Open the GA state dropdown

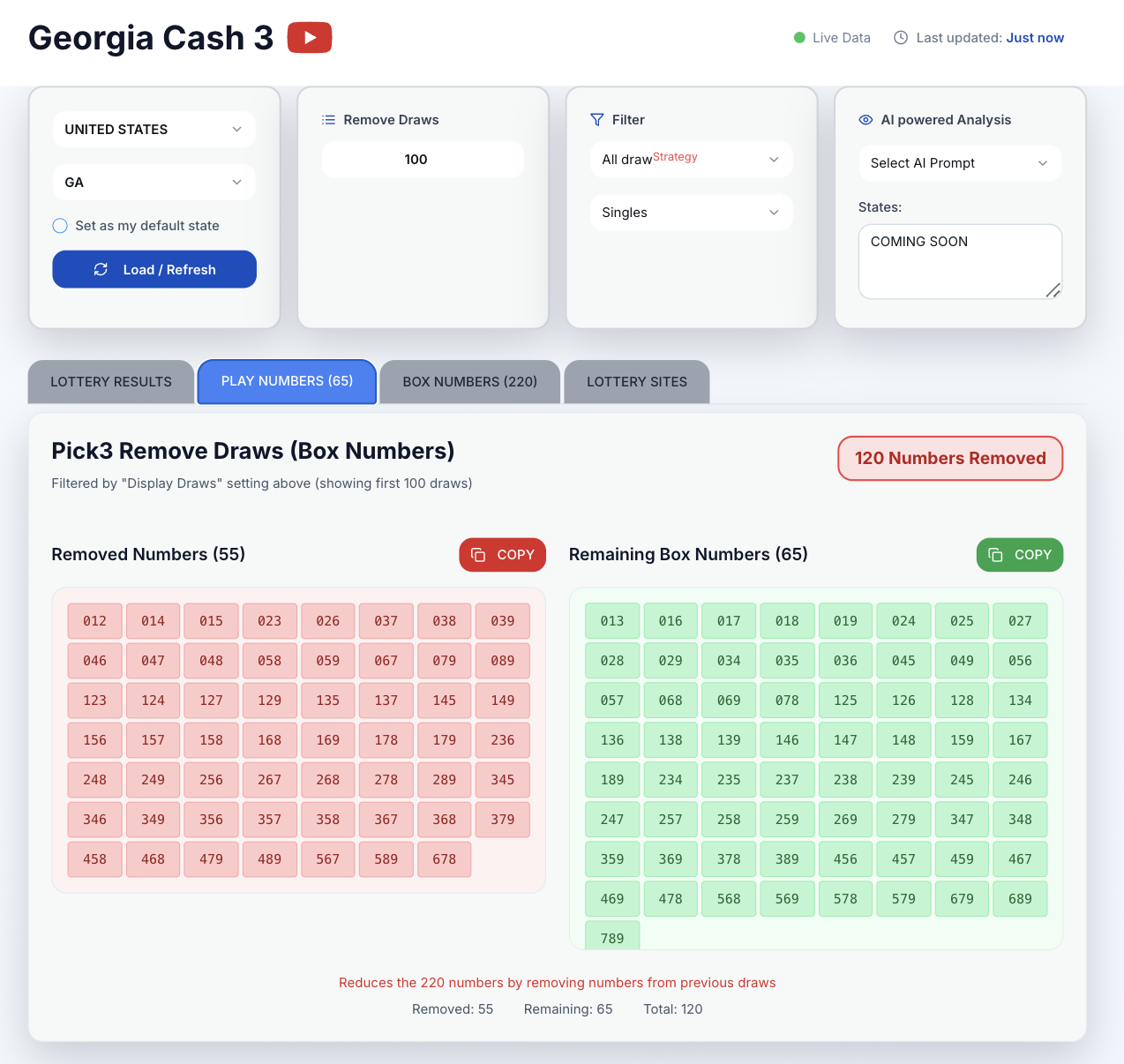click(x=154, y=183)
